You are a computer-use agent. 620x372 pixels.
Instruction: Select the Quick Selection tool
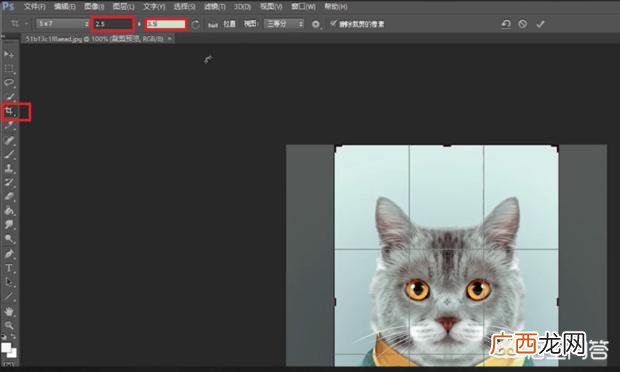[x=9, y=97]
